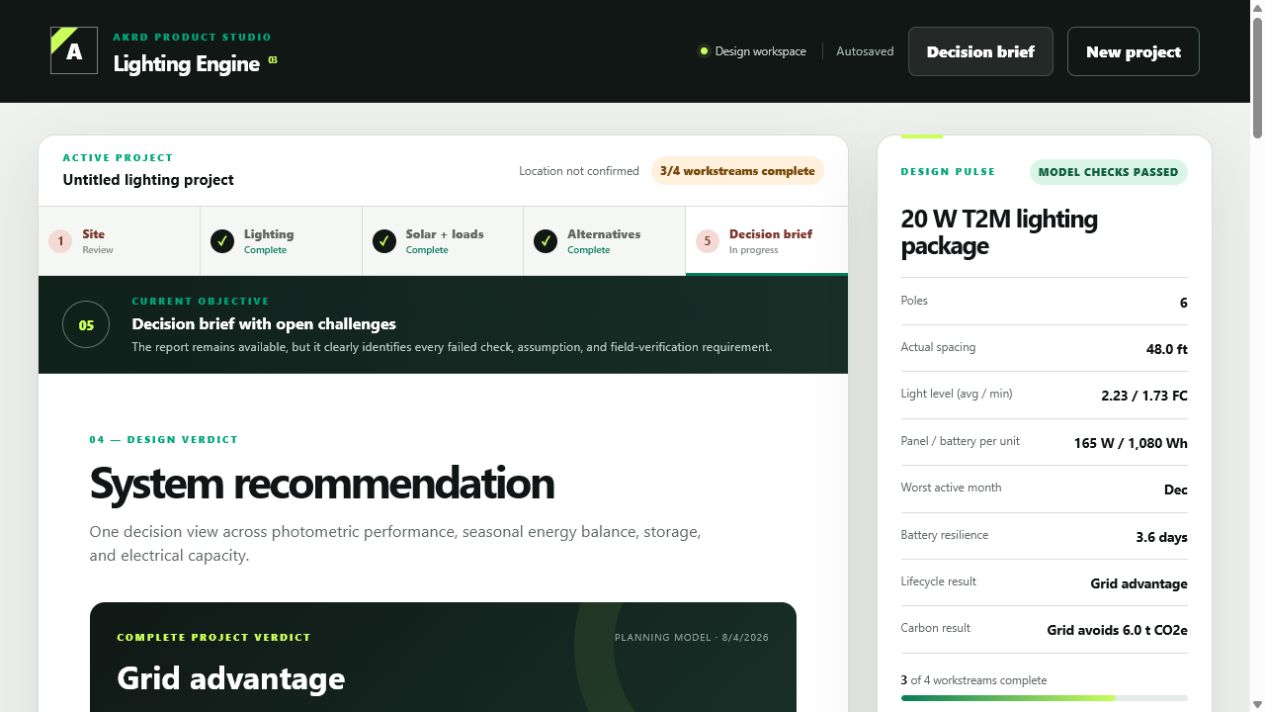Click the 04 — Design verdict label
Screen dimensions: 1265x712
[164, 439]
